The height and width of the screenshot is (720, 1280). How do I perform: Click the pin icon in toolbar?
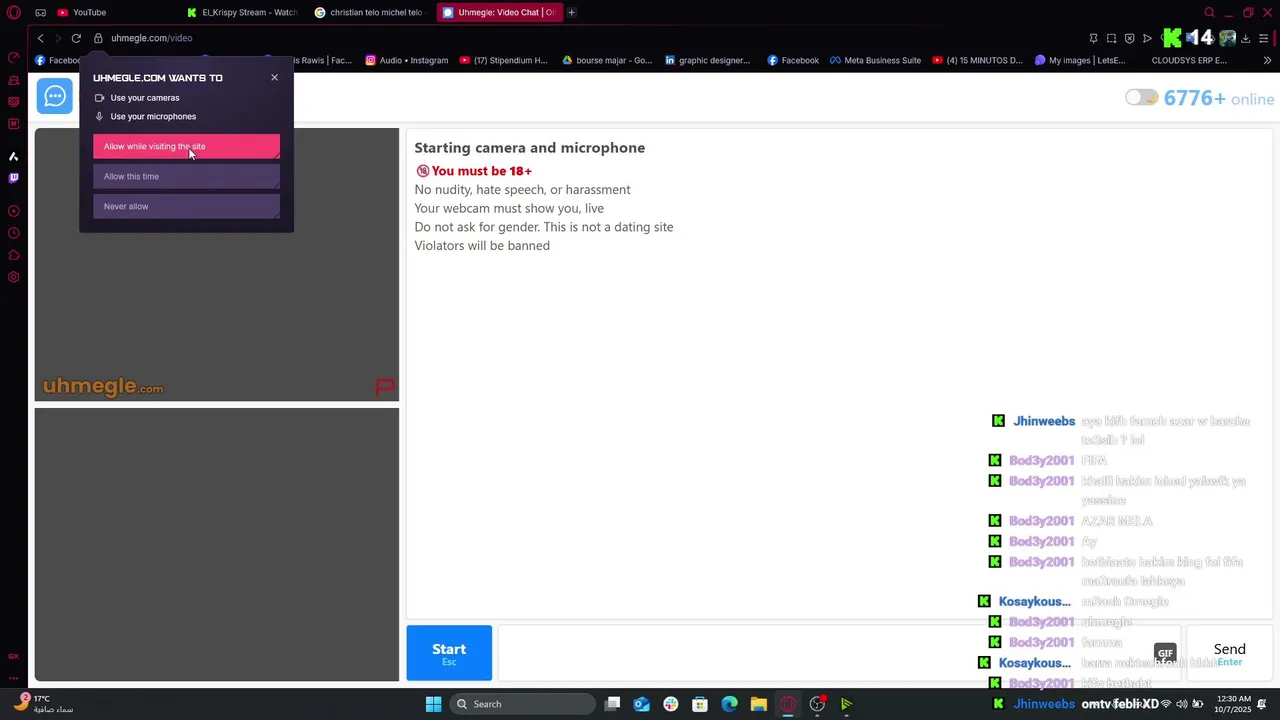[1093, 38]
